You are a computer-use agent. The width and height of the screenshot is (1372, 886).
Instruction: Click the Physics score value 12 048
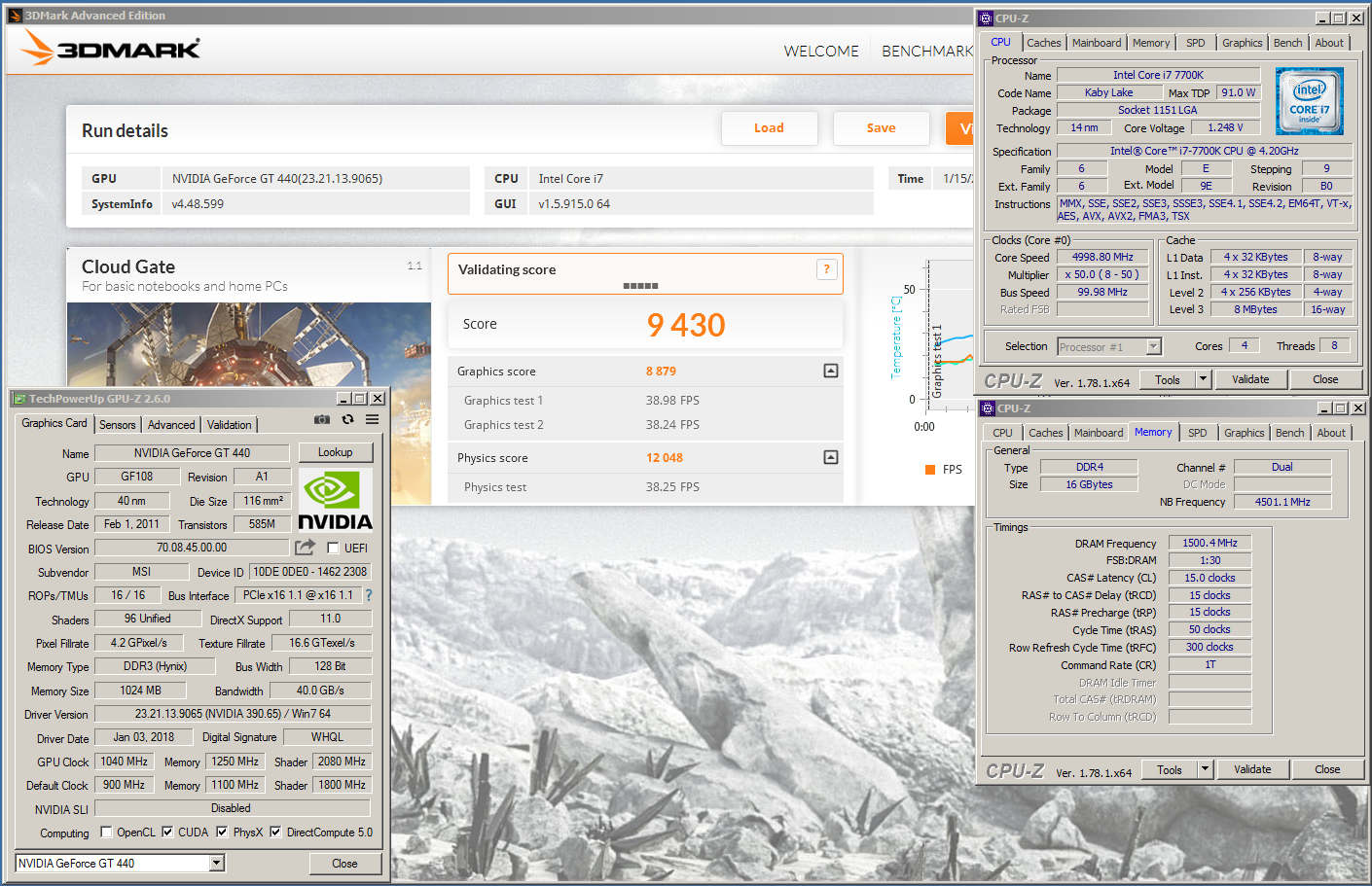pos(665,457)
